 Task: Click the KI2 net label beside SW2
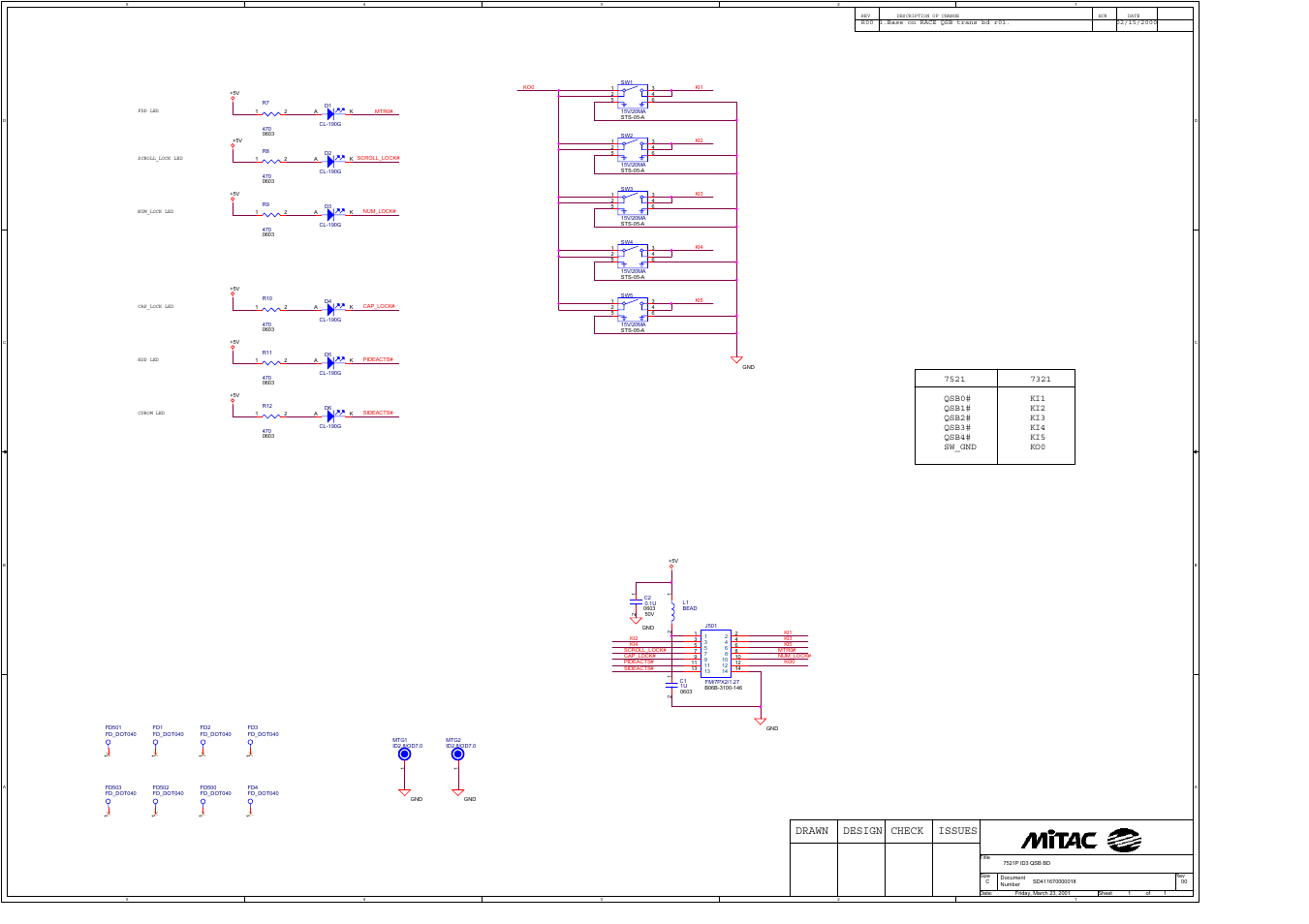[x=700, y=140]
